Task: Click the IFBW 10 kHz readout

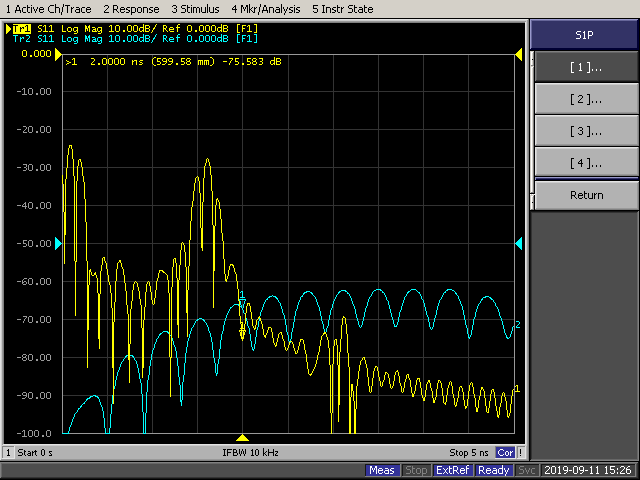Action: click(x=250, y=453)
